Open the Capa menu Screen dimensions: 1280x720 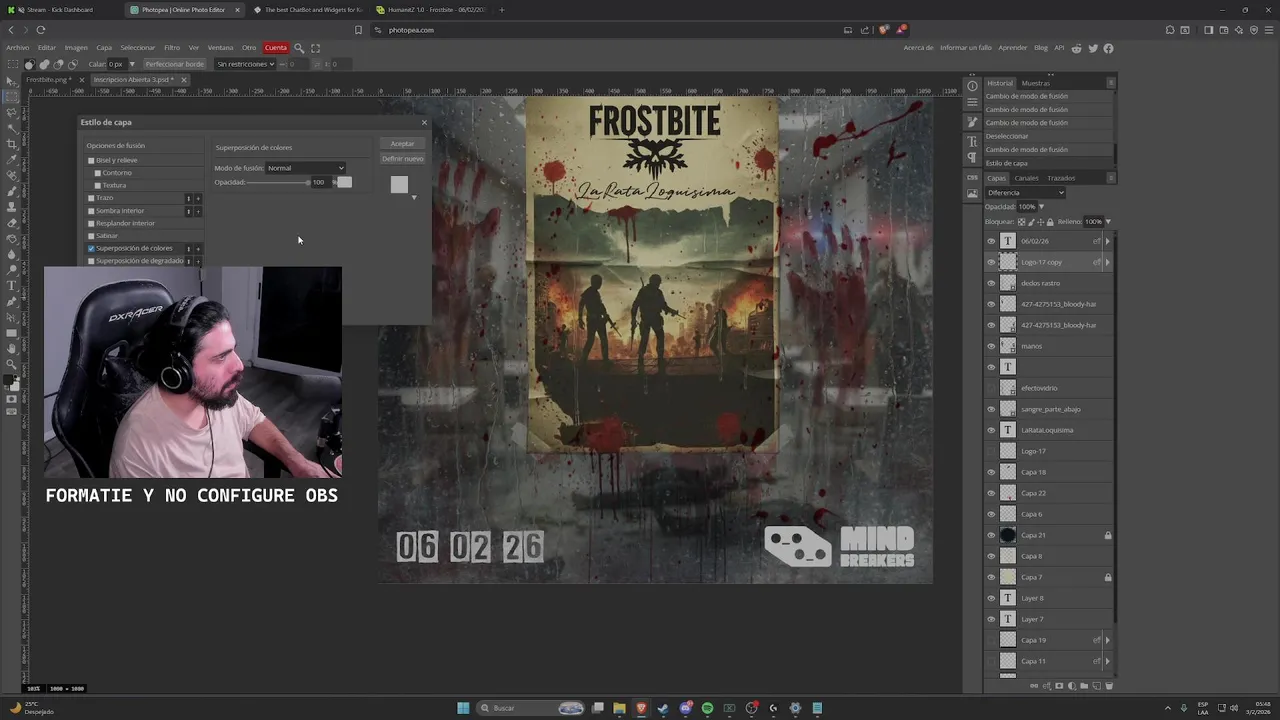pos(104,48)
